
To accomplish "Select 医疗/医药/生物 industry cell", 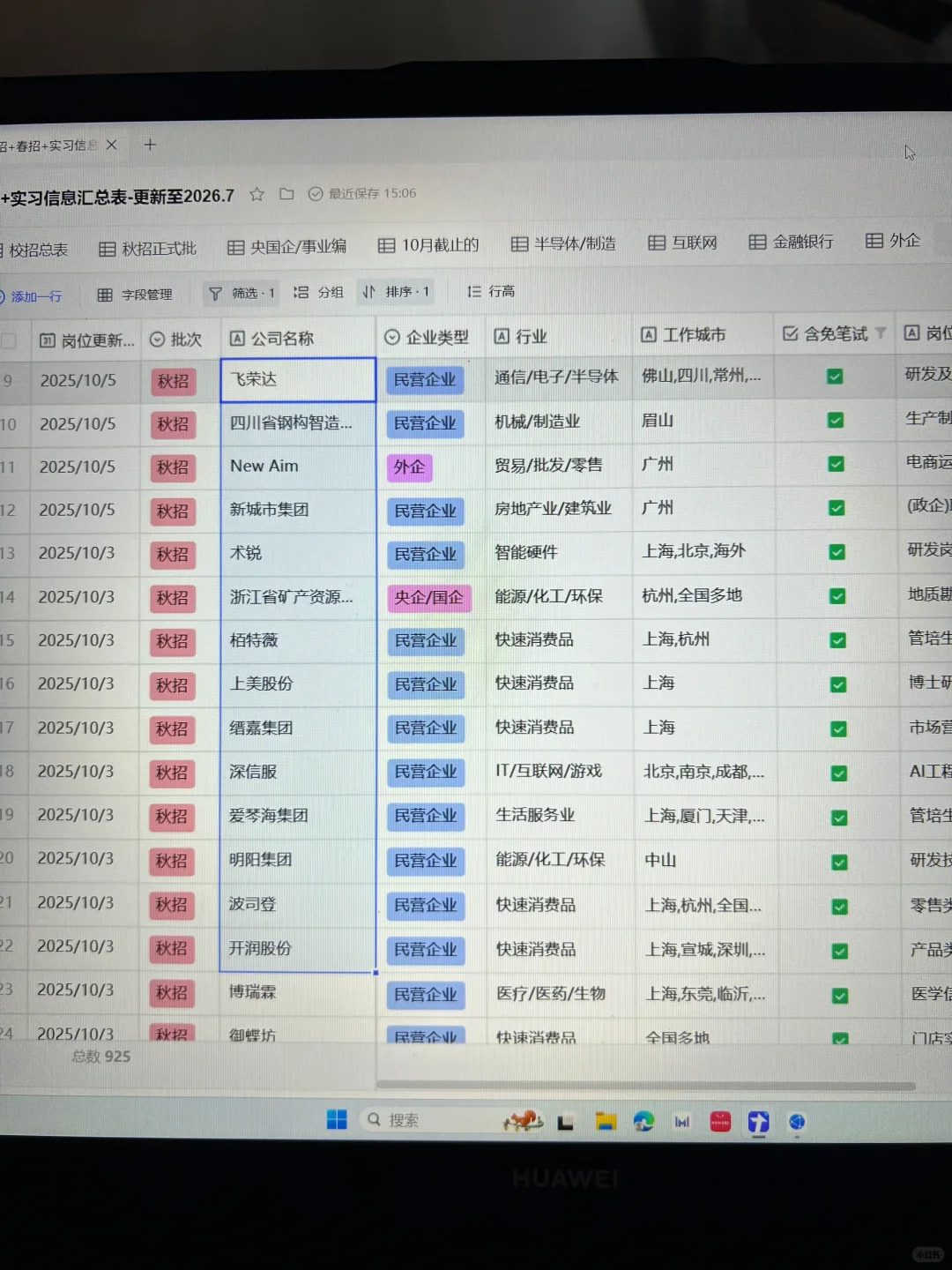I will (560, 994).
